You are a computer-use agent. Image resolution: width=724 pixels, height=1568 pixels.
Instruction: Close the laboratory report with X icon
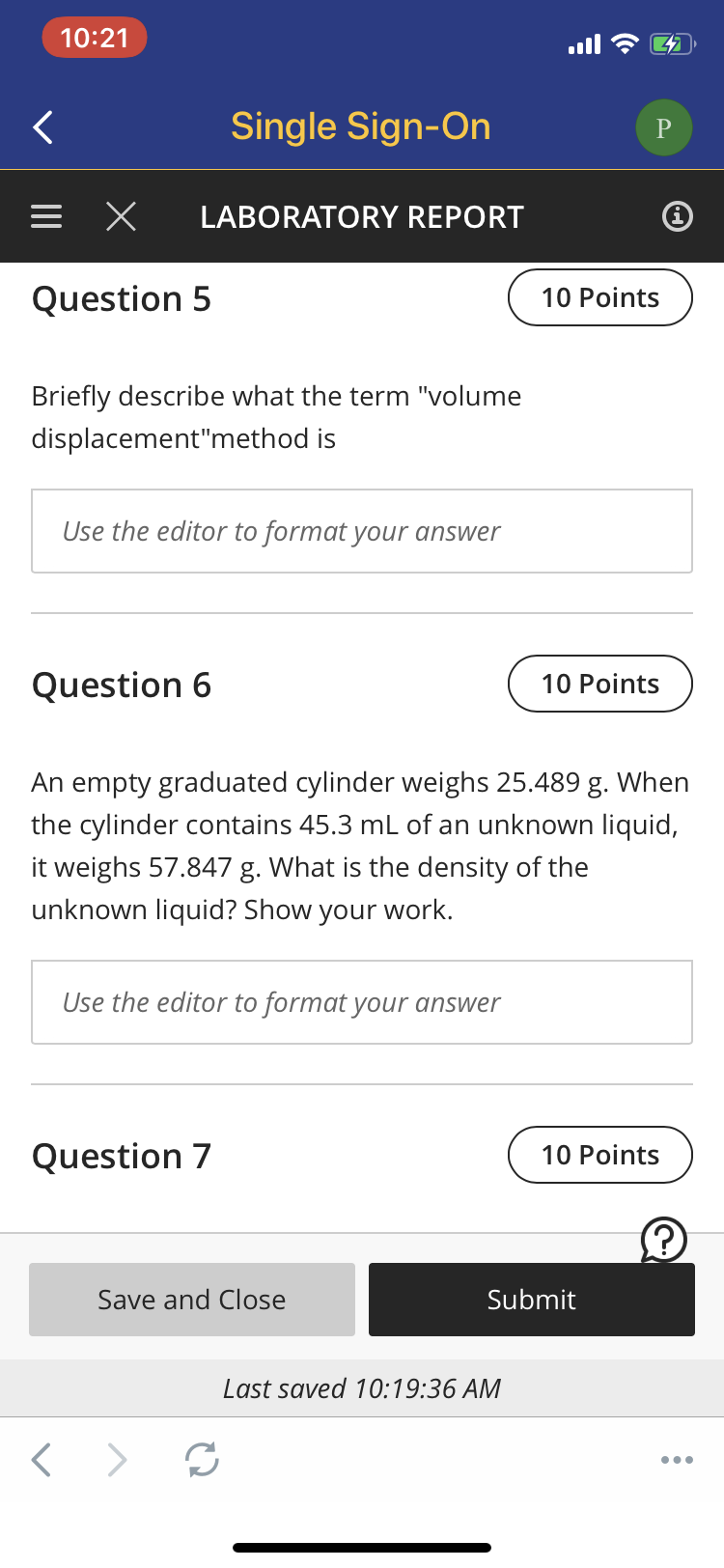(x=121, y=216)
